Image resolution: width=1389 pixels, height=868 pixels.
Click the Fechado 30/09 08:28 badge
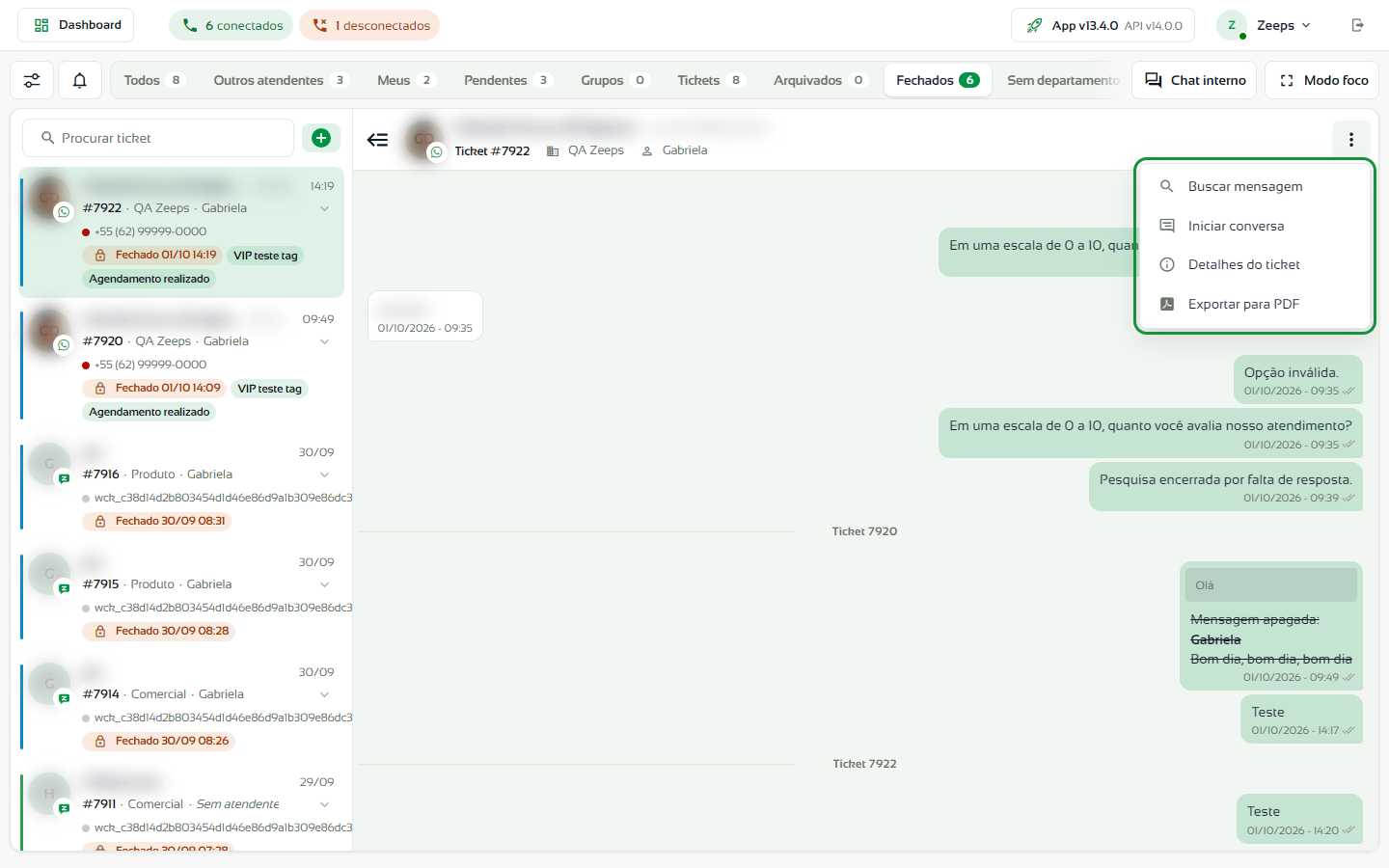(159, 631)
